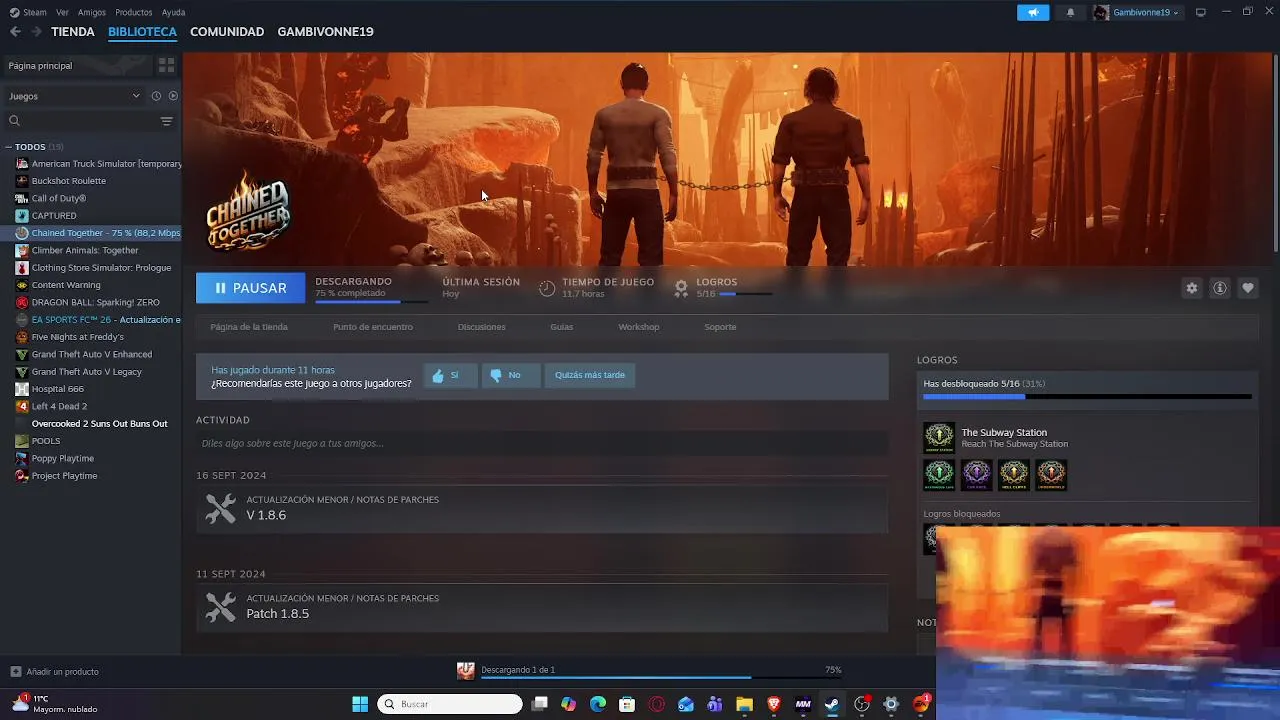Click Windows taskbar Buscar search box
The width and height of the screenshot is (1280, 720).
point(450,704)
